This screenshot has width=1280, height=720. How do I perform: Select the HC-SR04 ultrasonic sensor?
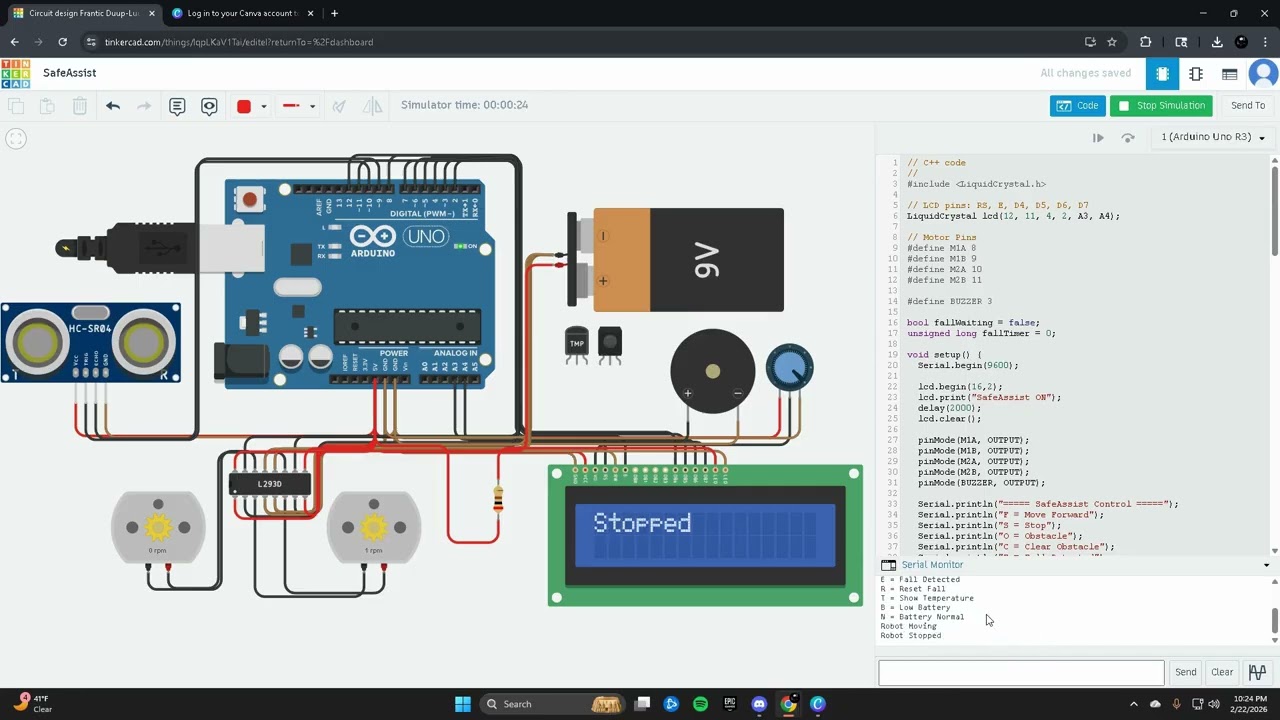click(91, 343)
